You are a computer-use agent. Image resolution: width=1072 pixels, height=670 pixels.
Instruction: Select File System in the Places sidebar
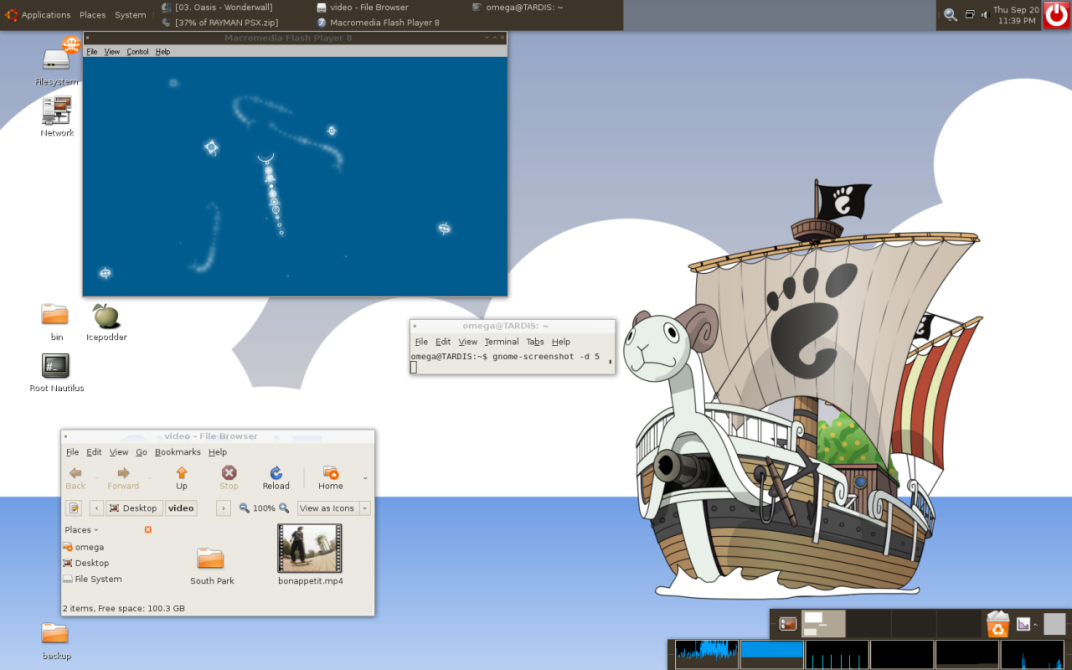click(92, 578)
